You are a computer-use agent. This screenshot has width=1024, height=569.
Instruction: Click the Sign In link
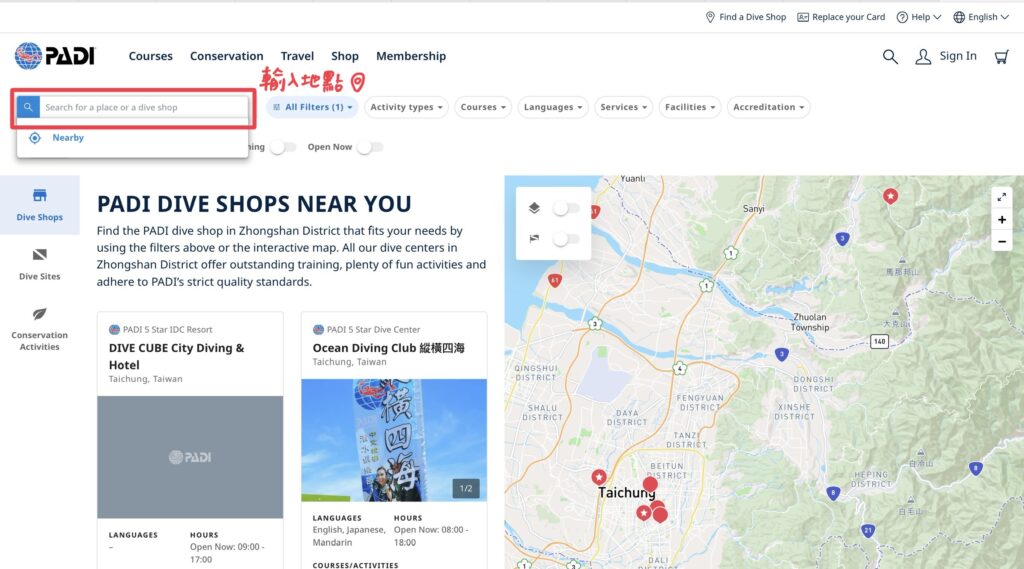coord(946,56)
